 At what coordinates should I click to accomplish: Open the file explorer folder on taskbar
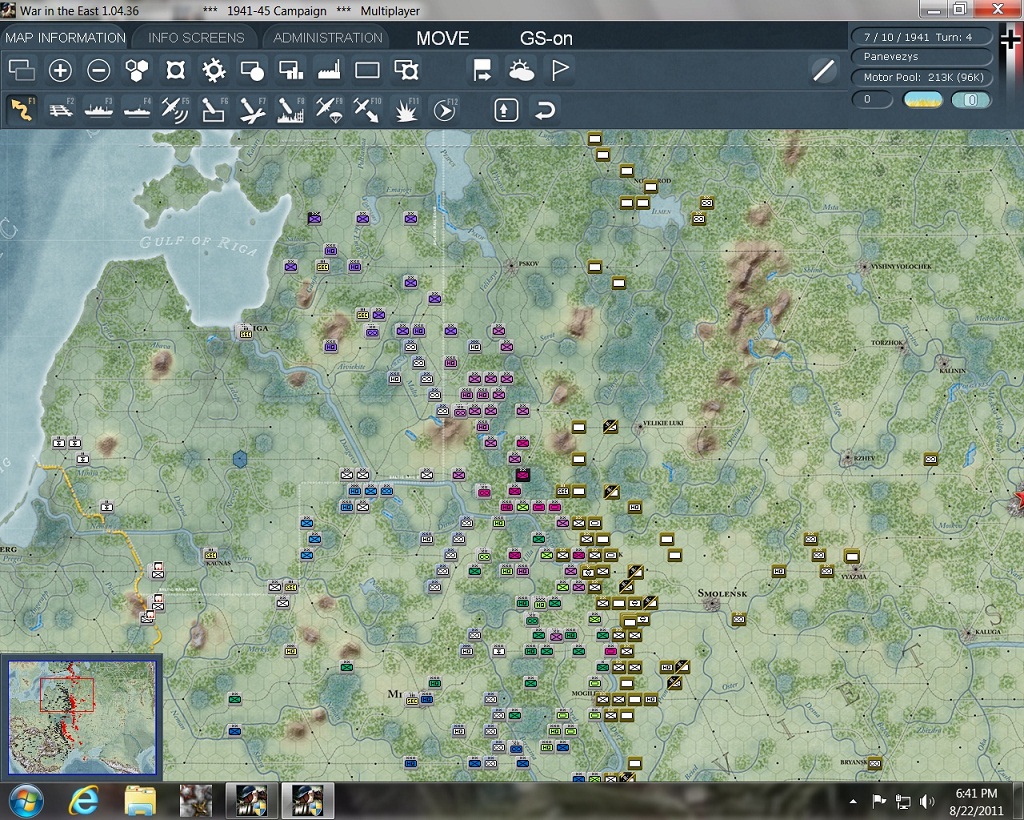tap(140, 800)
